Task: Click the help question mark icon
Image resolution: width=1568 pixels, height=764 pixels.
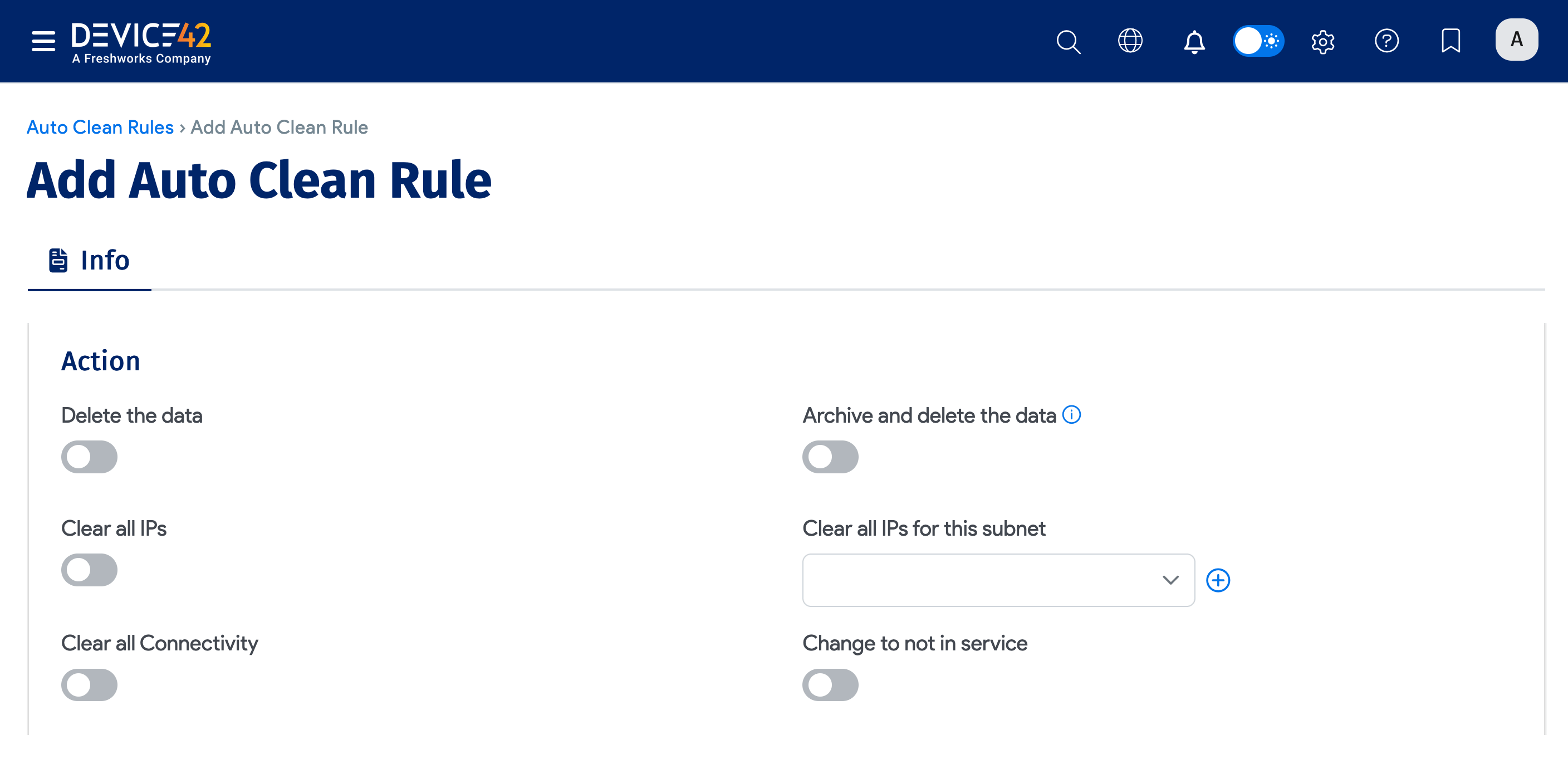Action: 1387,41
